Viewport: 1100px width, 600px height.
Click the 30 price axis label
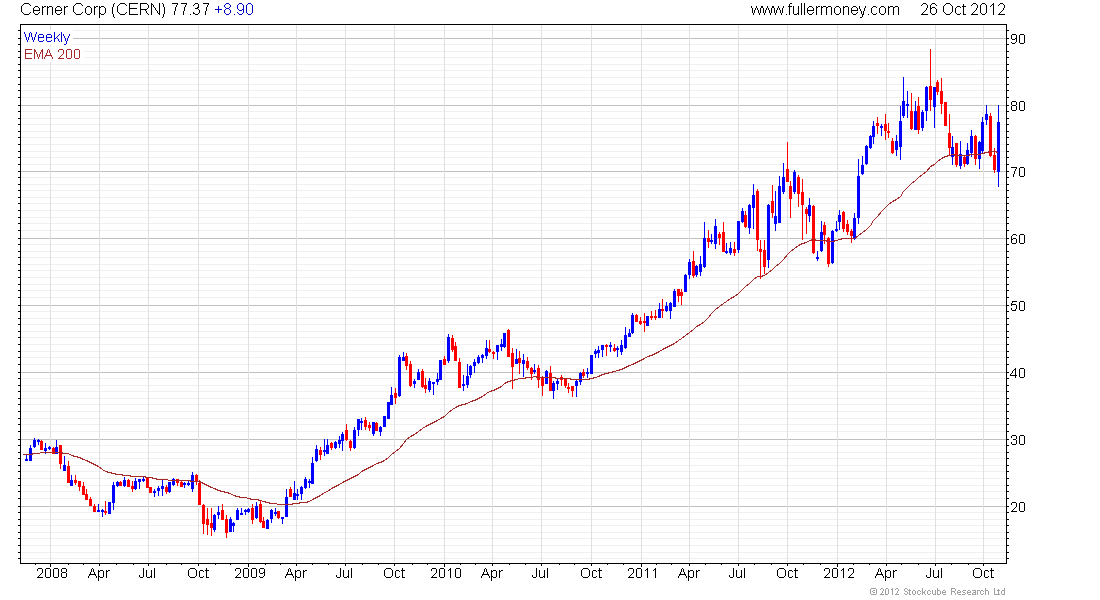1017,440
